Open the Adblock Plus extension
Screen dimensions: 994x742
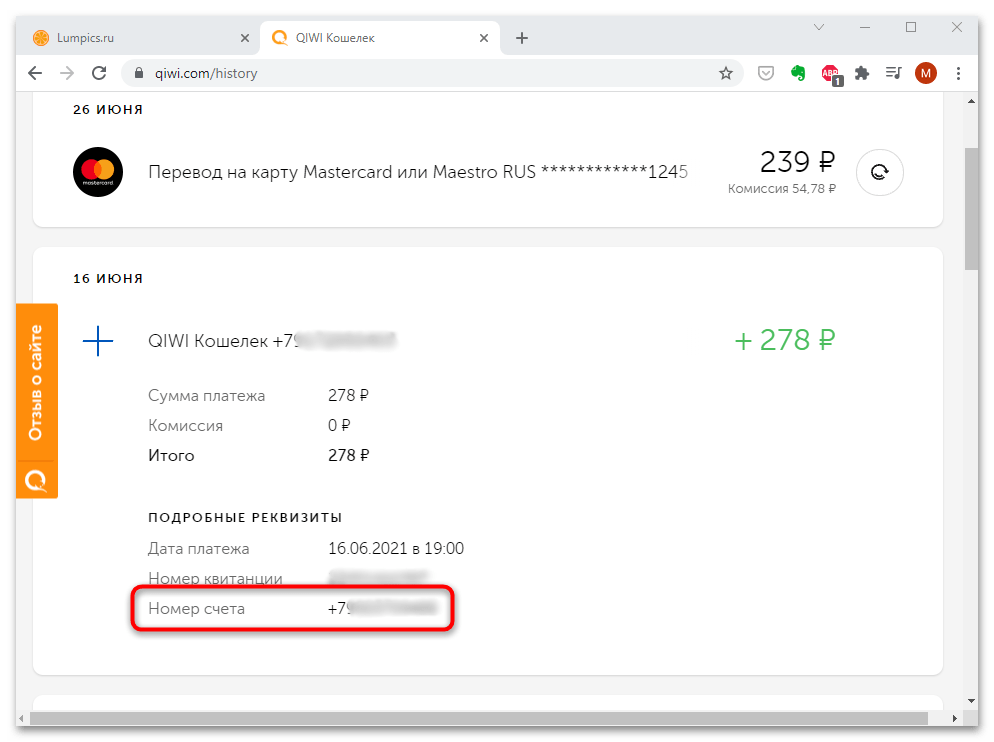pyautogui.click(x=830, y=73)
